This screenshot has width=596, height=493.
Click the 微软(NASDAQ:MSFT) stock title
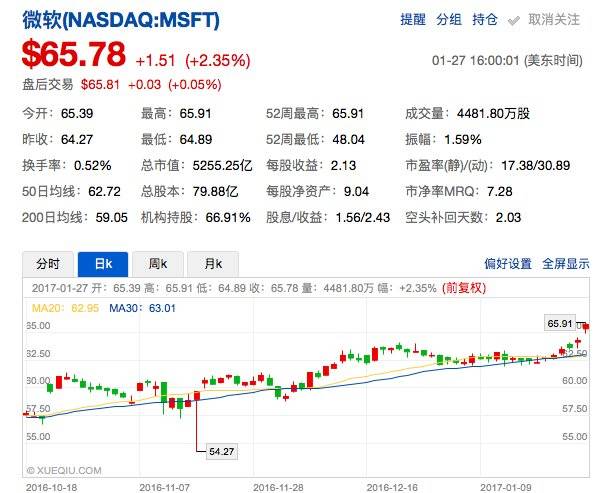(121, 20)
